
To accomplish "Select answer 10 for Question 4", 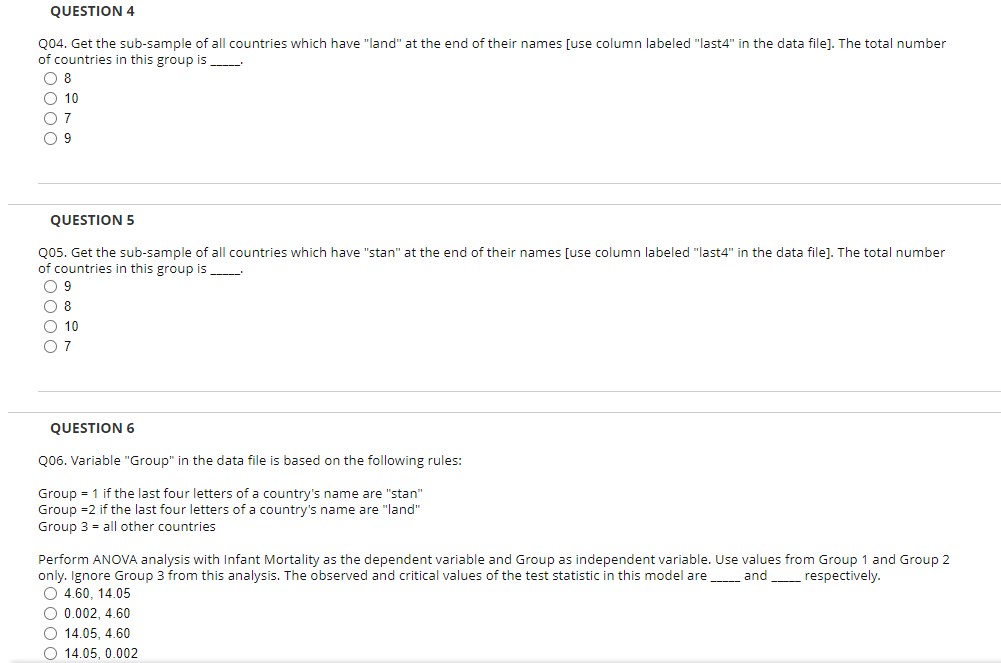I will (x=50, y=98).
